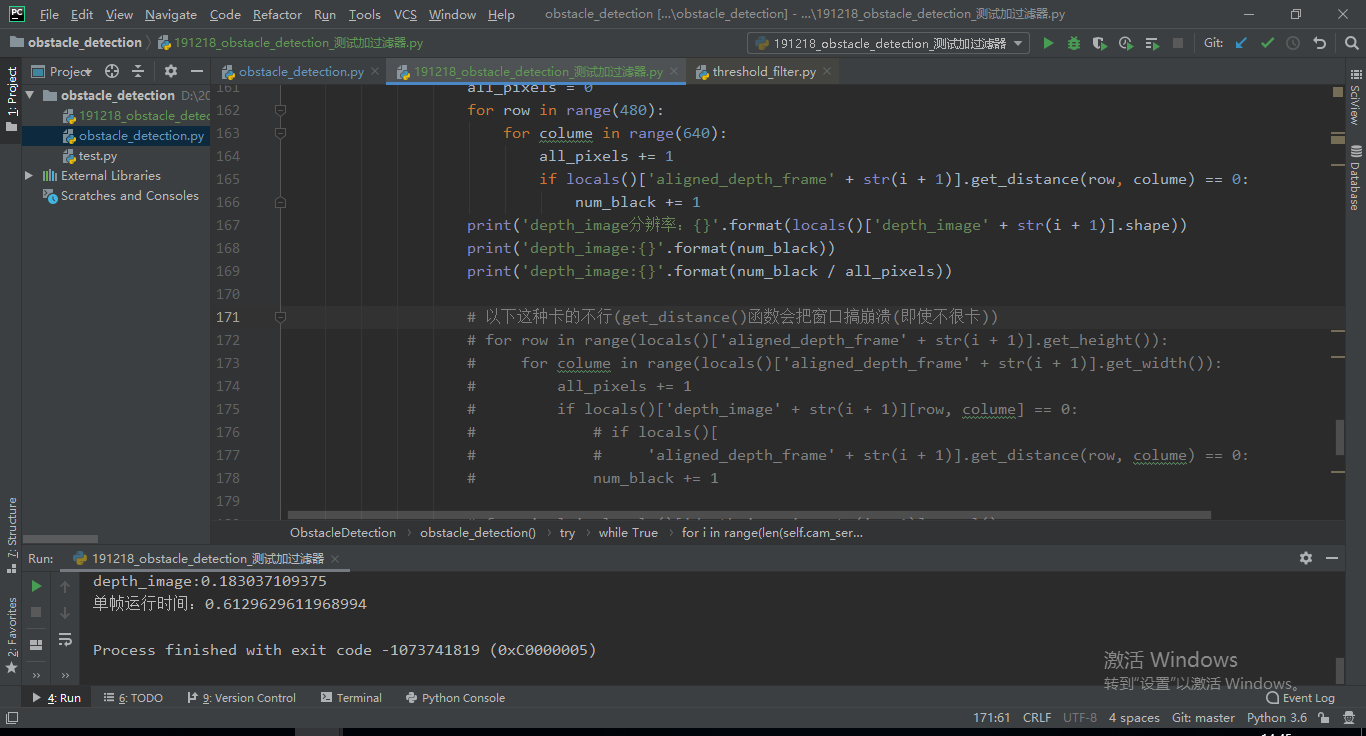Open the Profiler with the clock-play icon
Screen dimensions: 1366x736
pos(1126,43)
